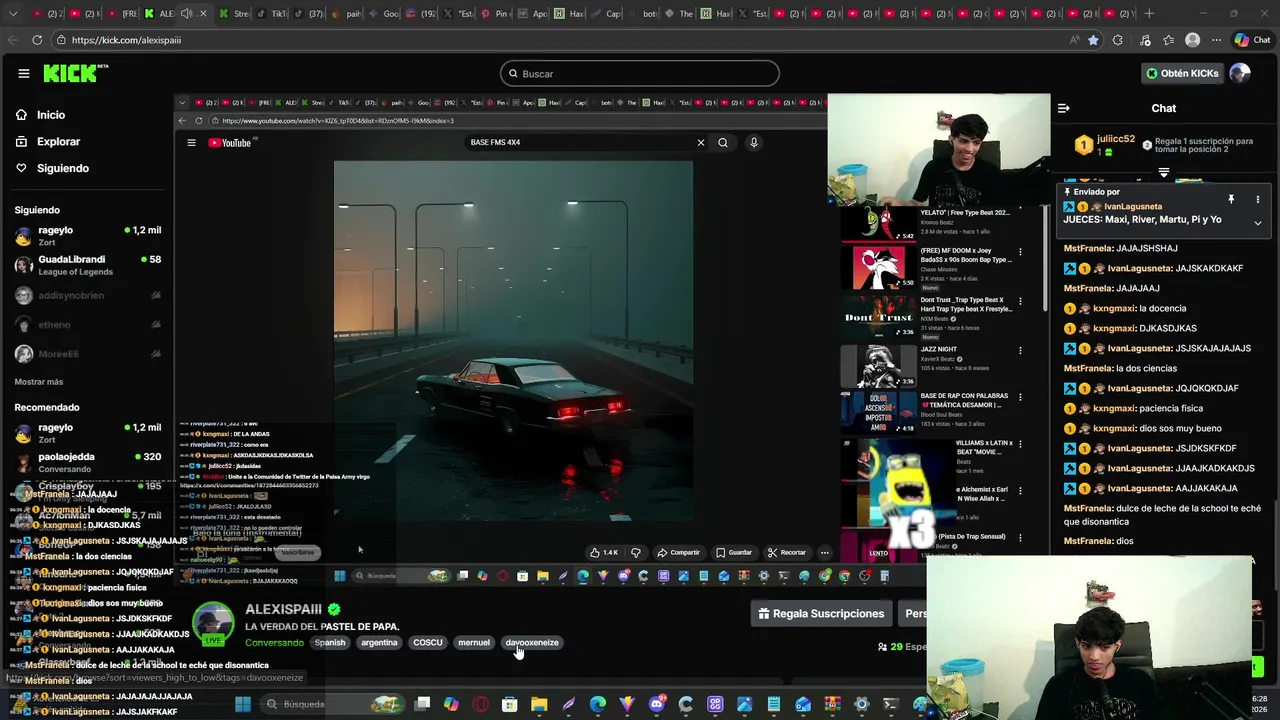Click Guardar under the YouTube video
The height and width of the screenshot is (720, 1280).
[734, 552]
